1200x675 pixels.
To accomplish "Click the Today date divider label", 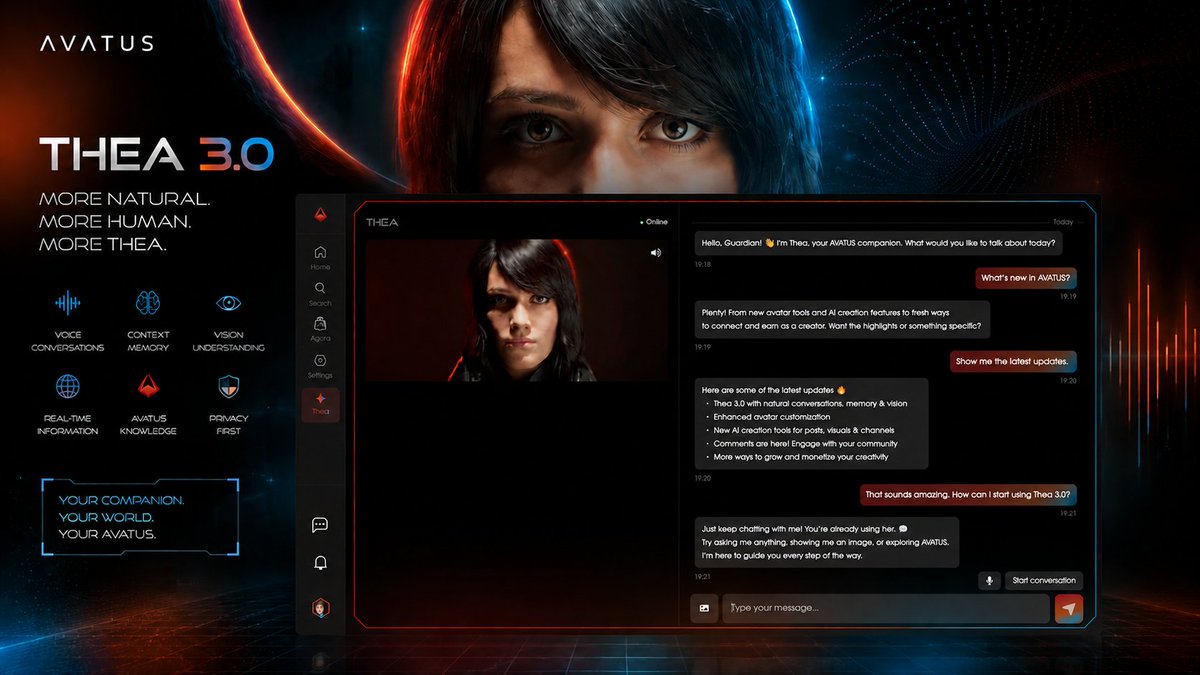I will pos(1063,222).
